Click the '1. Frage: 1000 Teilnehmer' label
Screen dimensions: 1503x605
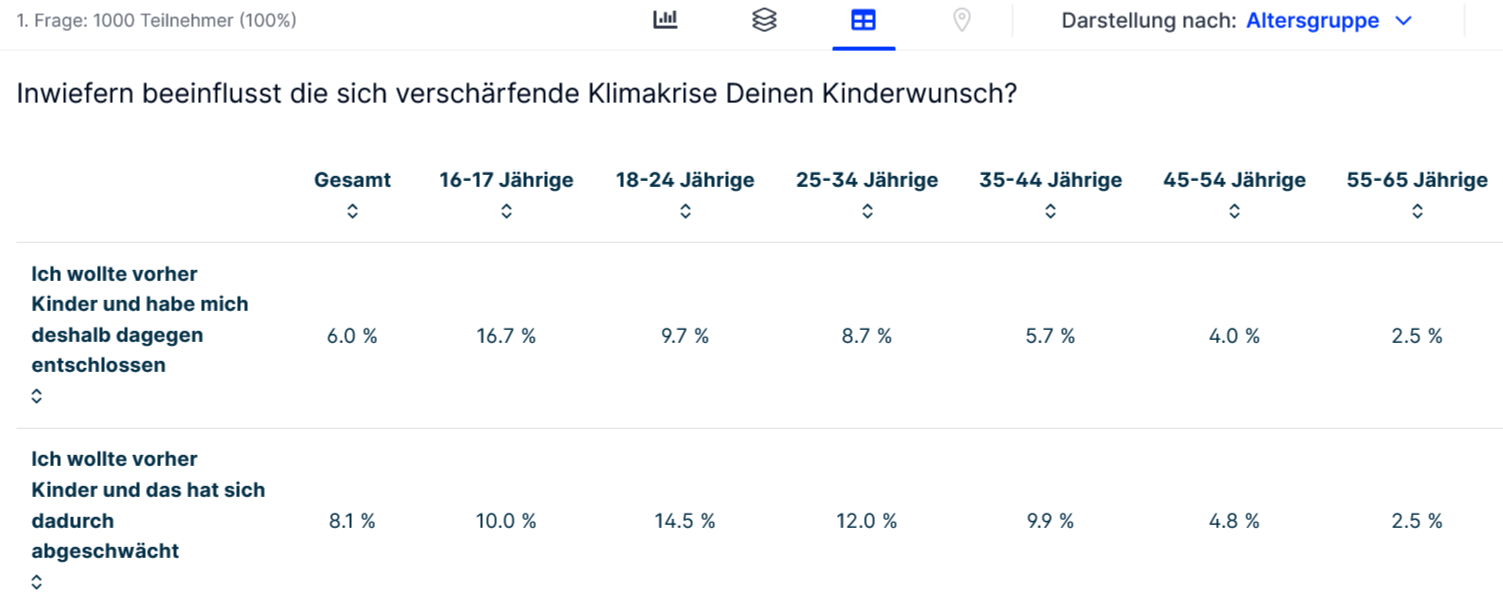pyautogui.click(x=157, y=21)
